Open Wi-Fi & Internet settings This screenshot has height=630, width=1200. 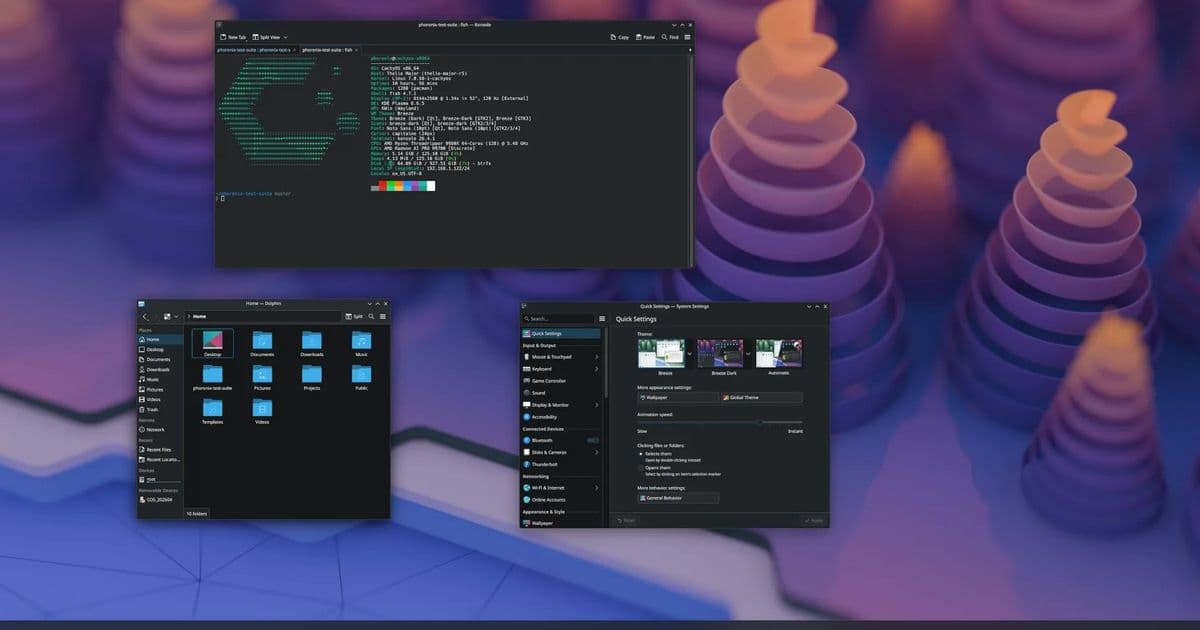561,487
